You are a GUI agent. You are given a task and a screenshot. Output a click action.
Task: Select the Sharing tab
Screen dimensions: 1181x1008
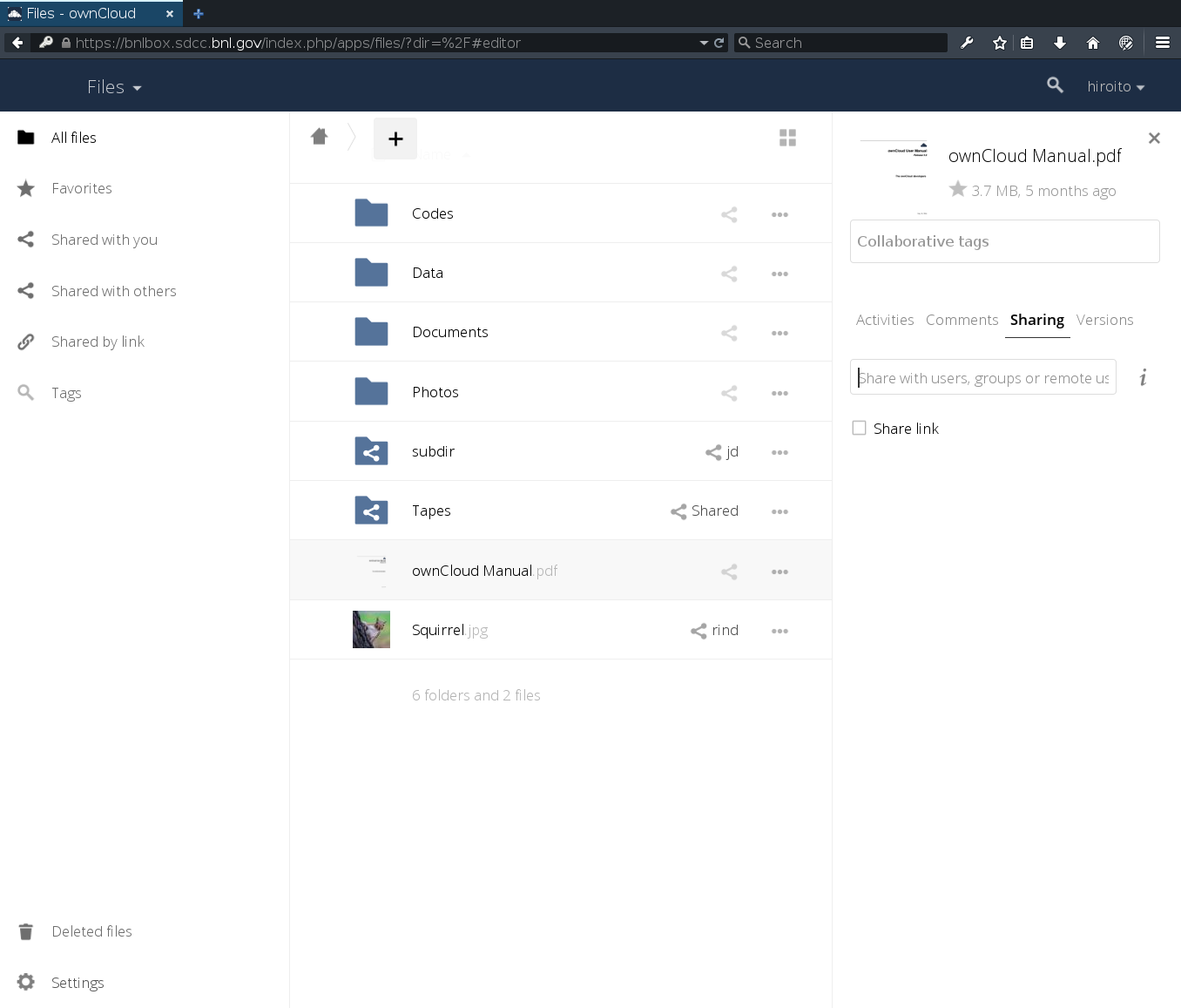(x=1037, y=320)
